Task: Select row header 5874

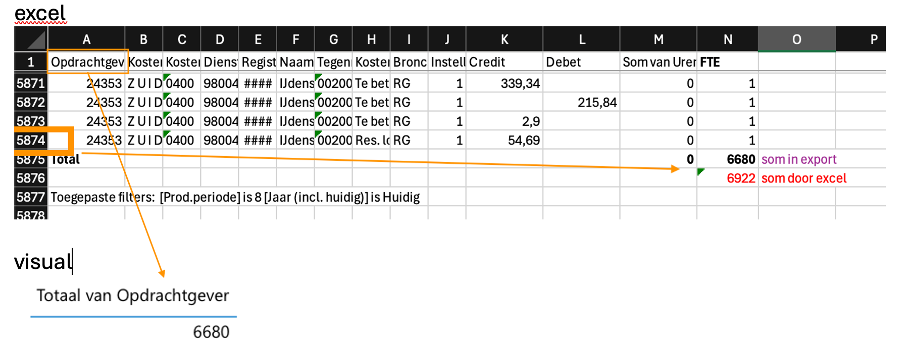Action: (31, 140)
